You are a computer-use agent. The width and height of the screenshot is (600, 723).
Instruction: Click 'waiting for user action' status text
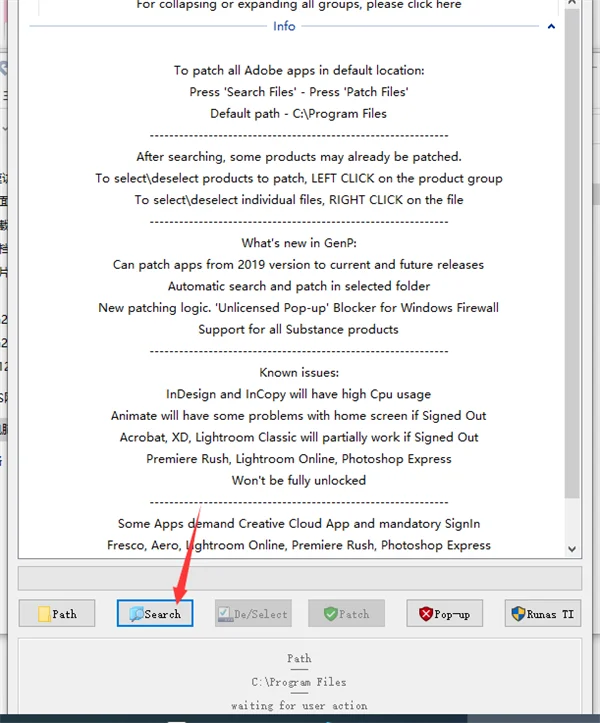click(299, 705)
